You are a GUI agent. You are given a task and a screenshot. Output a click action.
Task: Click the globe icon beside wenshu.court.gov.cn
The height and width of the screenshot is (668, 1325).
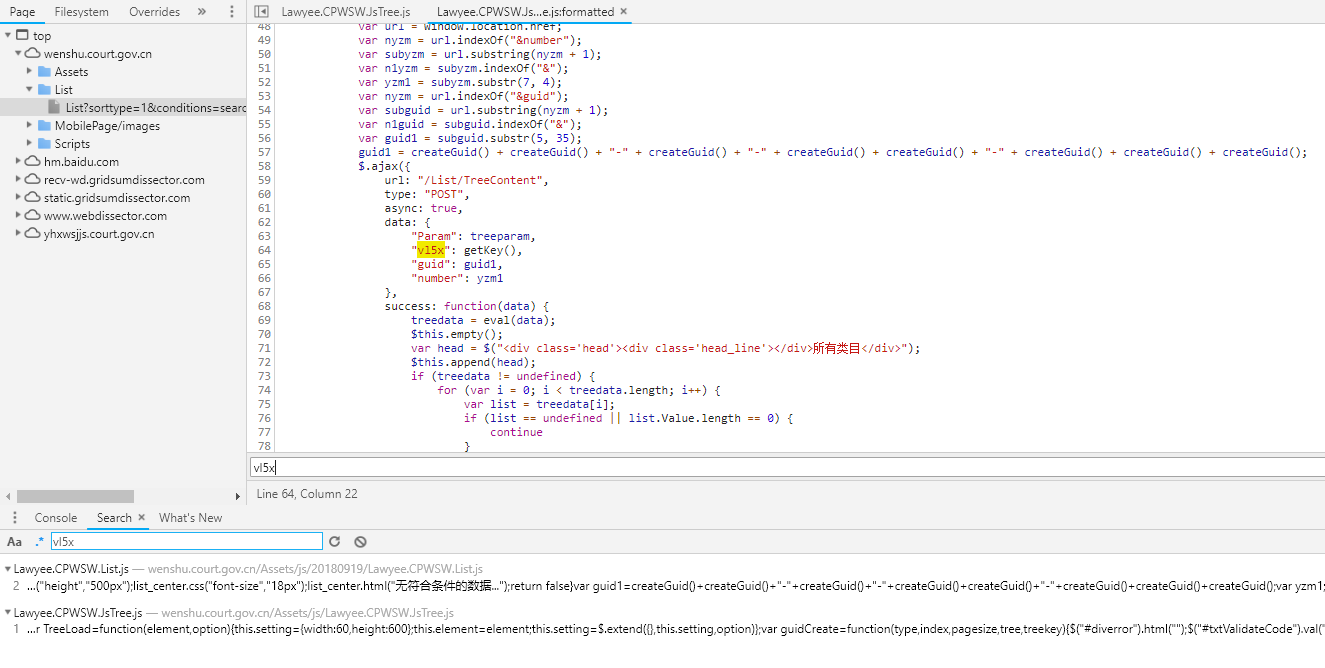tap(34, 53)
